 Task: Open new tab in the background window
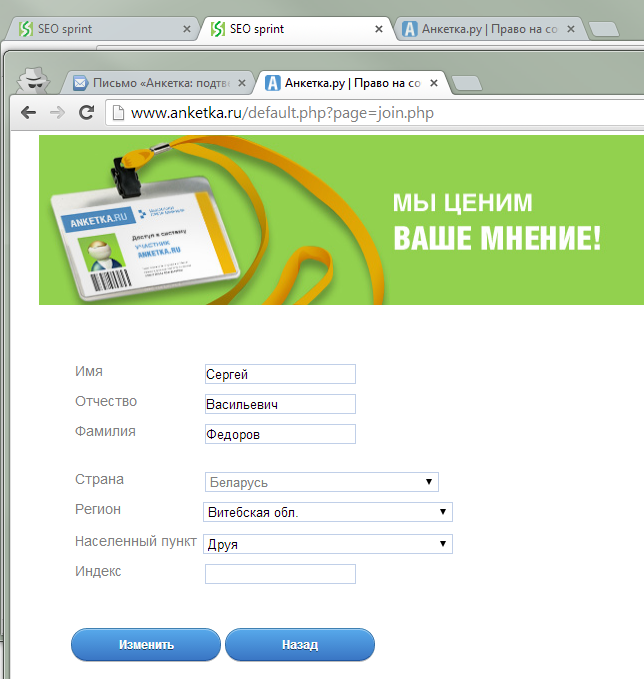604,29
